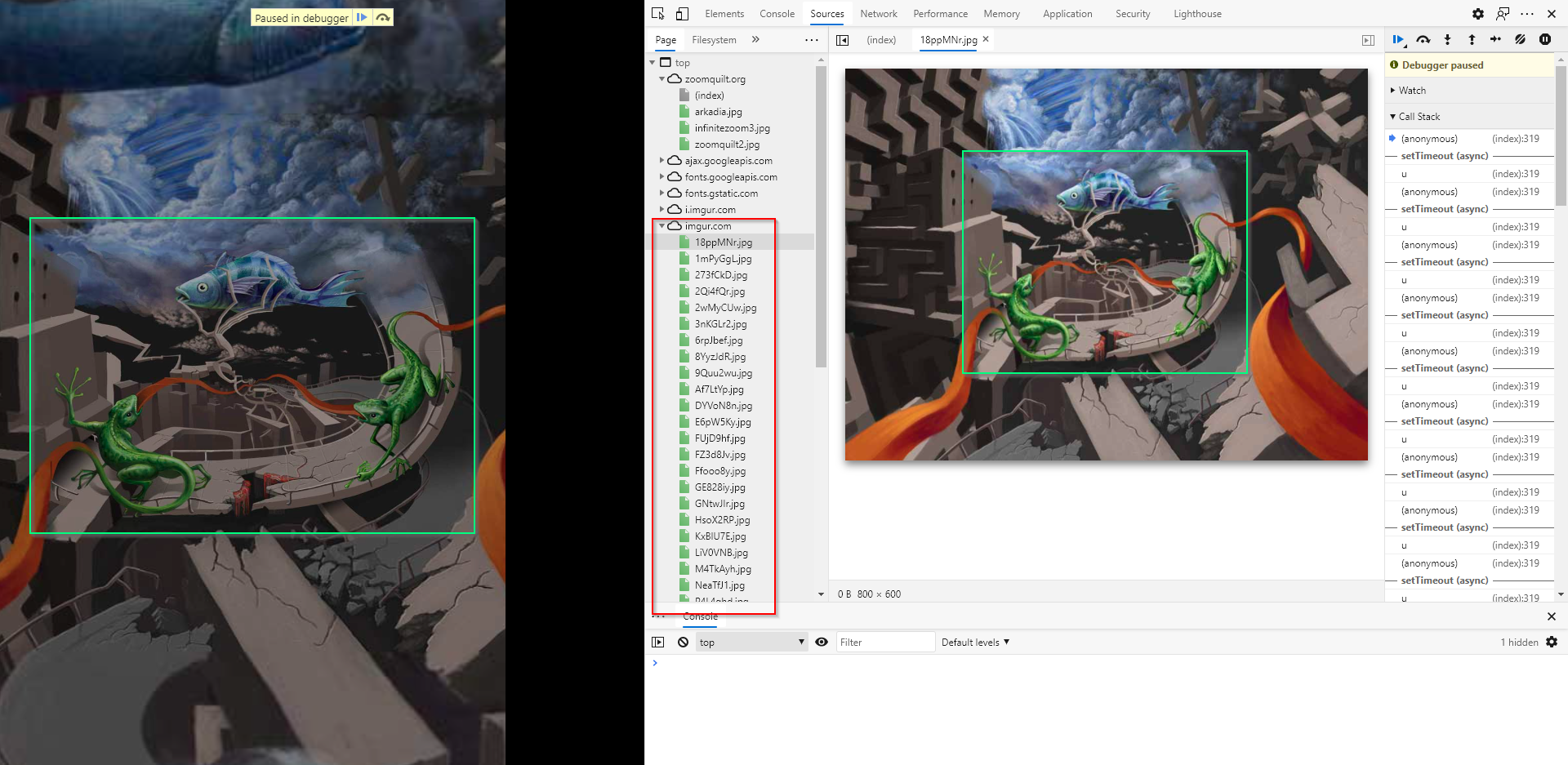Click resume button in page Paused overlay
The height and width of the screenshot is (765, 1568).
point(362,17)
